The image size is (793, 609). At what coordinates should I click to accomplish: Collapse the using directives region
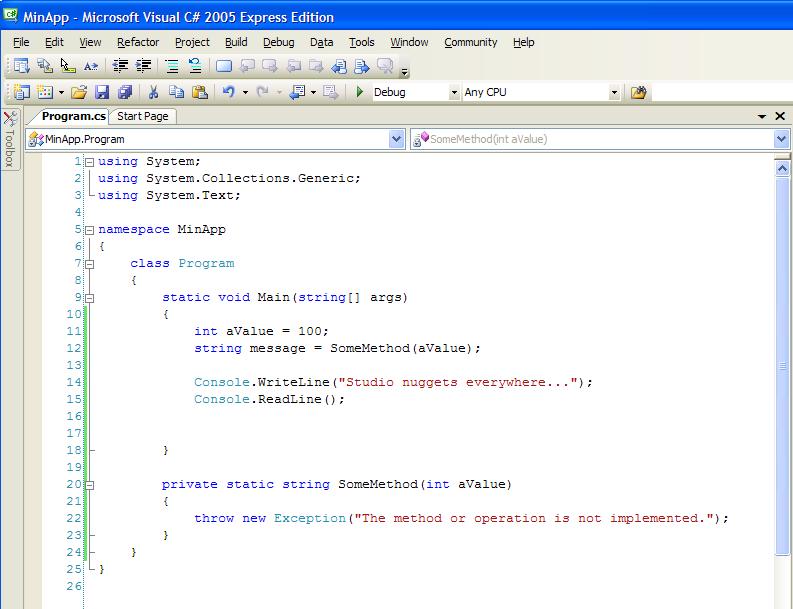coord(90,162)
